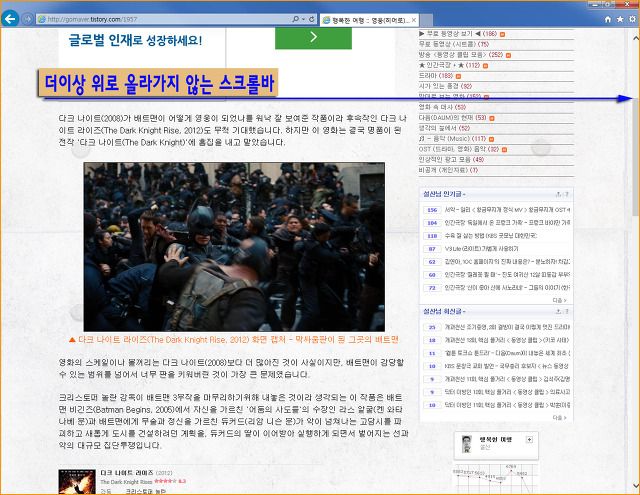Open the OST (드라마, 영화) 음악 category
640x495 pixels.
pyautogui.click(x=459, y=150)
